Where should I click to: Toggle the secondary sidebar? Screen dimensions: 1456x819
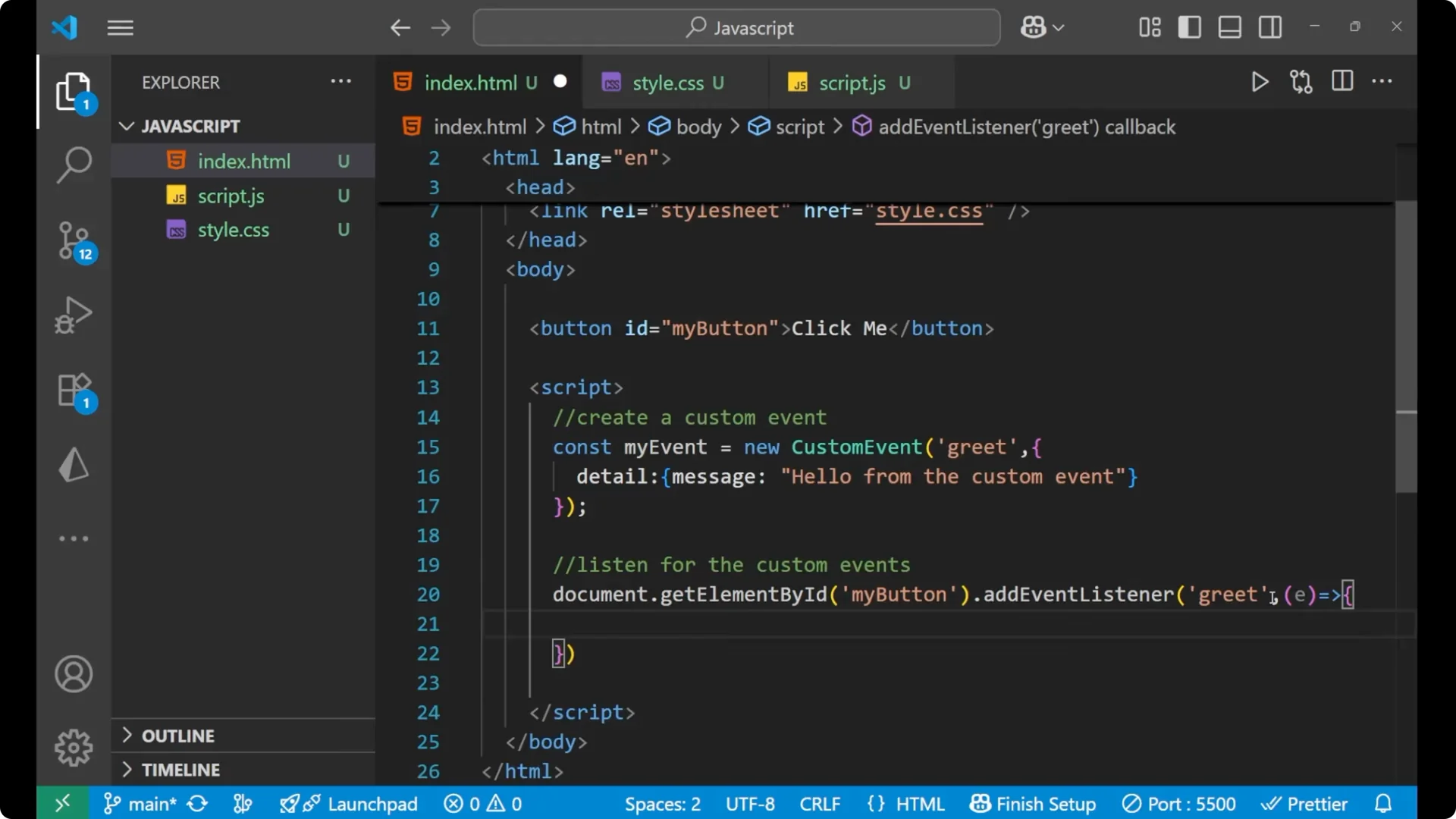click(1269, 27)
